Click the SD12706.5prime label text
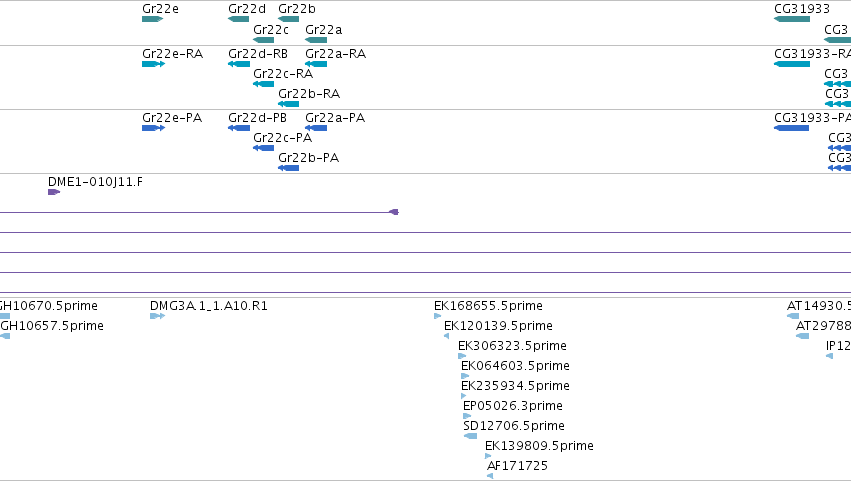 click(514, 426)
